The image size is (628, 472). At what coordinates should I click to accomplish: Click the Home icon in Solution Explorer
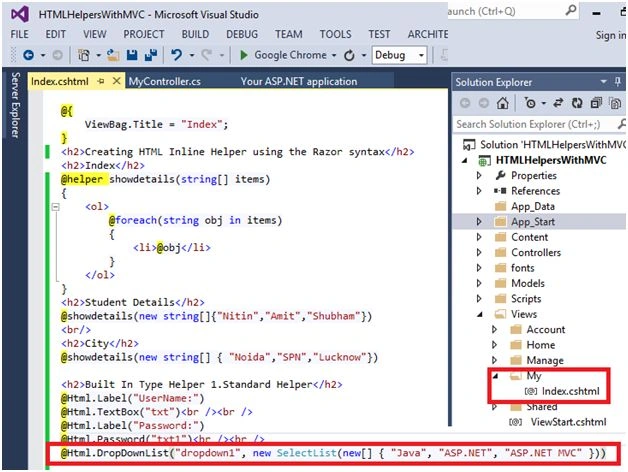click(502, 103)
